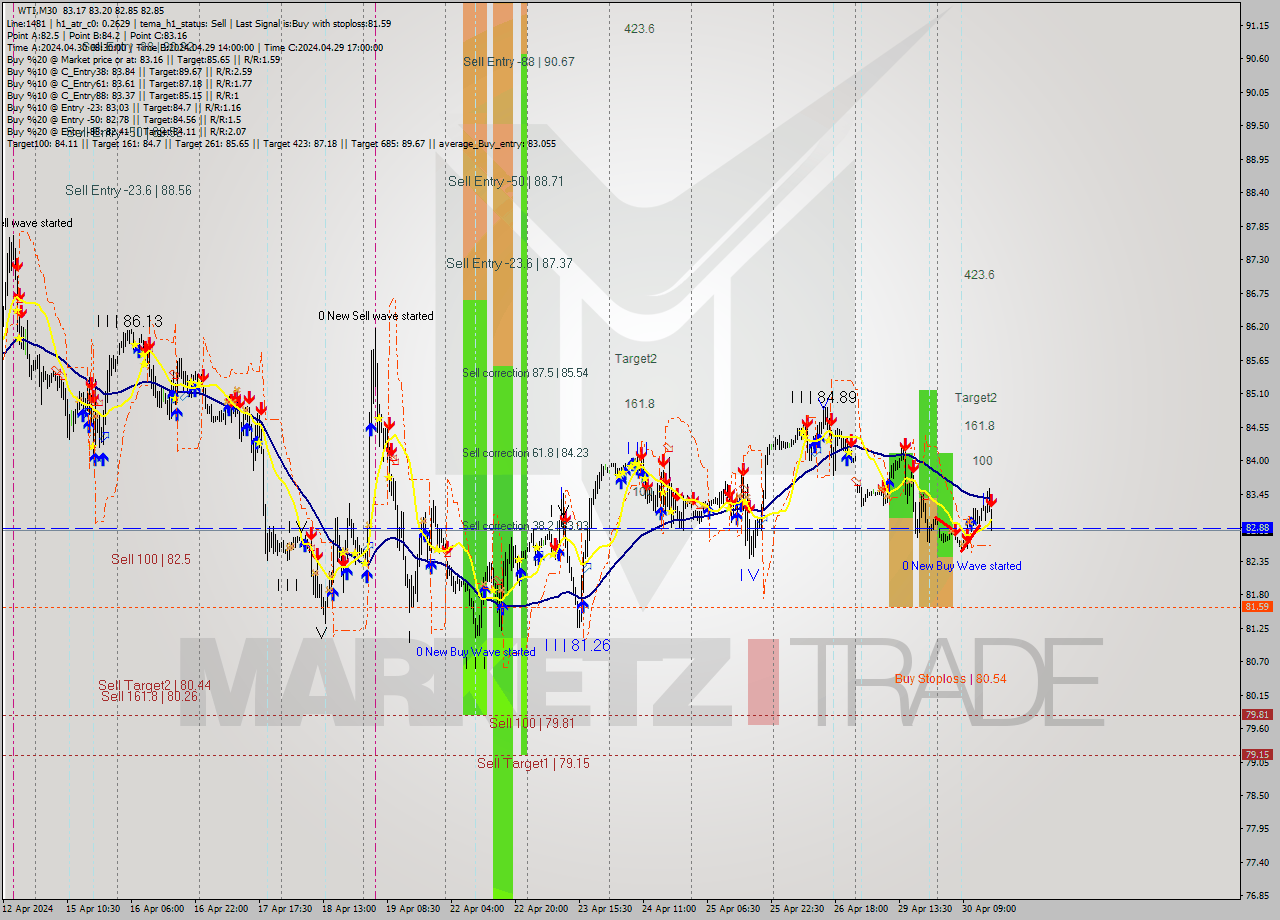Click the 'Buy %20 @ Entry -50: 82.78' line
Viewport: 1280px width, 920px height.
pyautogui.click(x=123, y=120)
